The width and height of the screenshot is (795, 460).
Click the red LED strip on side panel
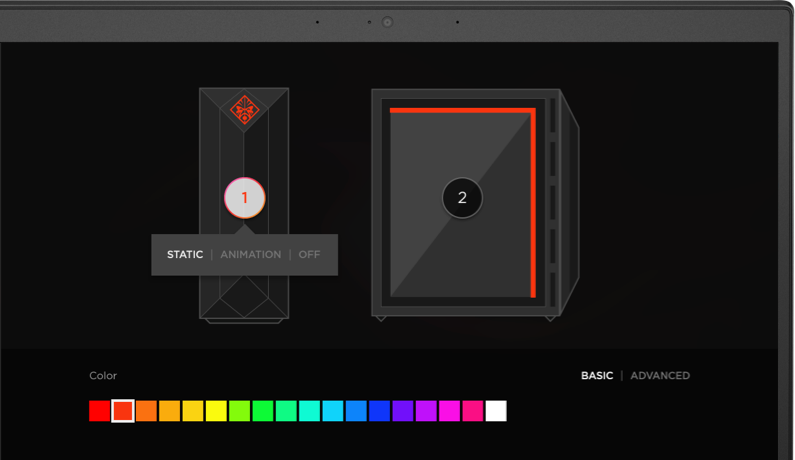coord(533,203)
